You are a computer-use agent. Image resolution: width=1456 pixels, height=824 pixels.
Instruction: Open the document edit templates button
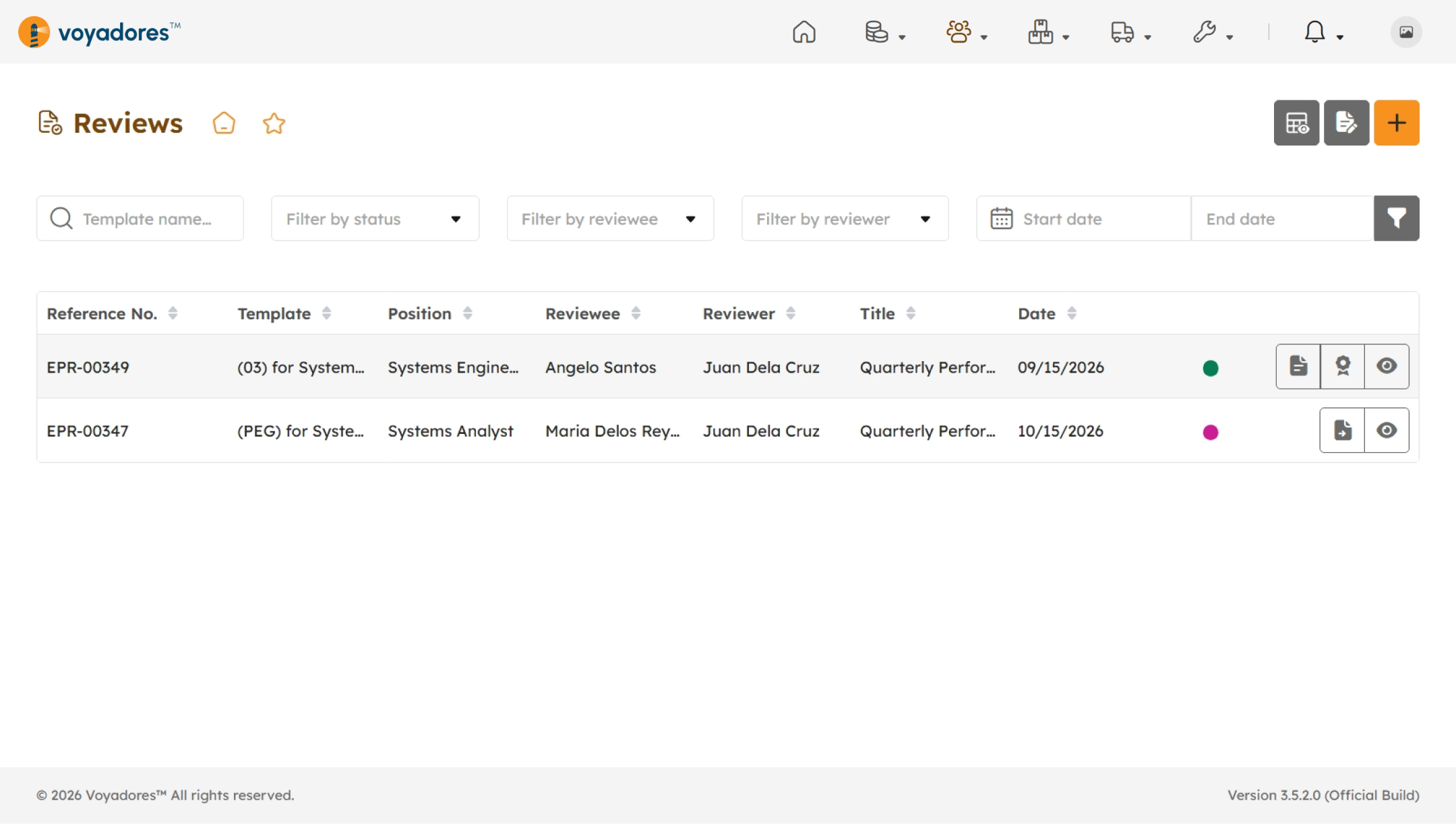[x=1346, y=123]
